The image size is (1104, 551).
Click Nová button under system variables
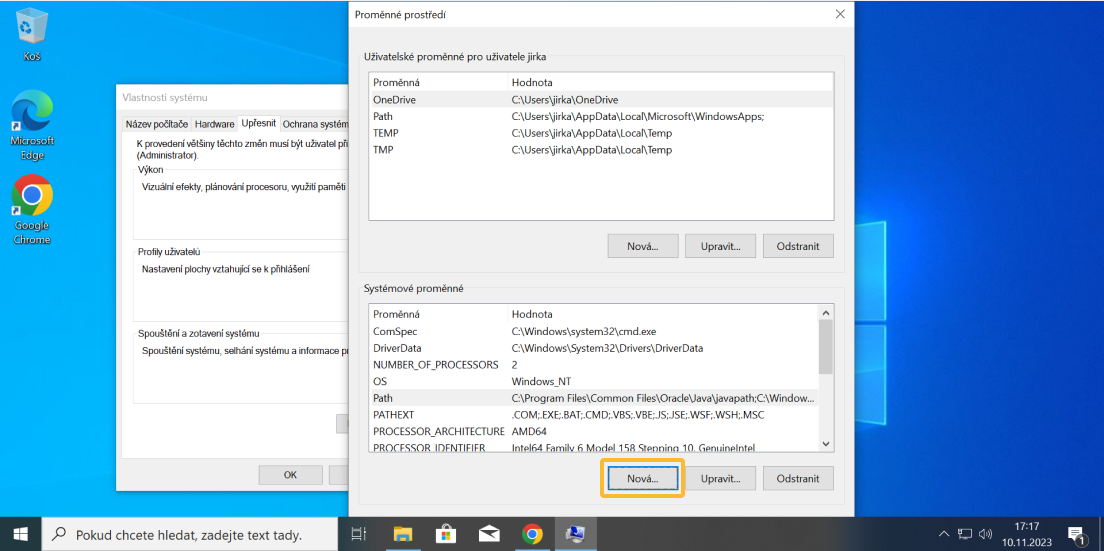(642, 478)
